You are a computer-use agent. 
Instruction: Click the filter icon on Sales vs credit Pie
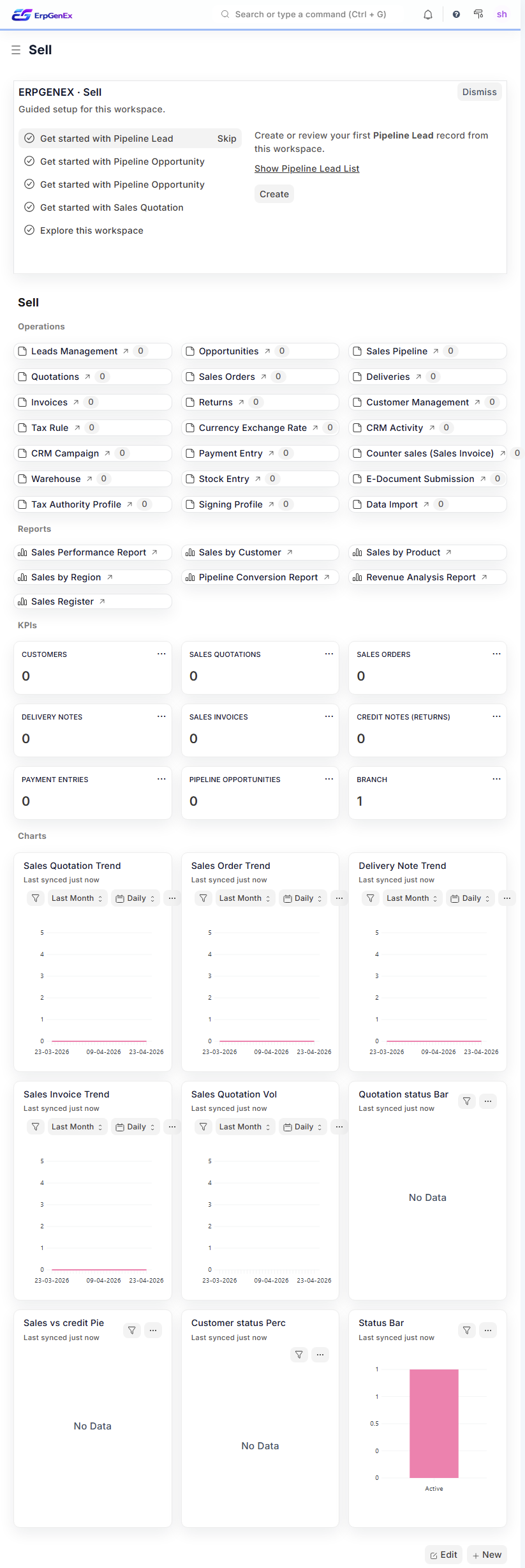click(132, 1331)
